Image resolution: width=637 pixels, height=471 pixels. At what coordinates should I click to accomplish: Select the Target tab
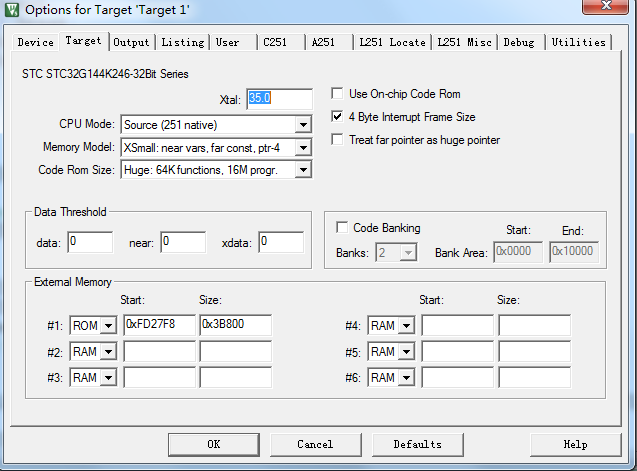tap(84, 41)
